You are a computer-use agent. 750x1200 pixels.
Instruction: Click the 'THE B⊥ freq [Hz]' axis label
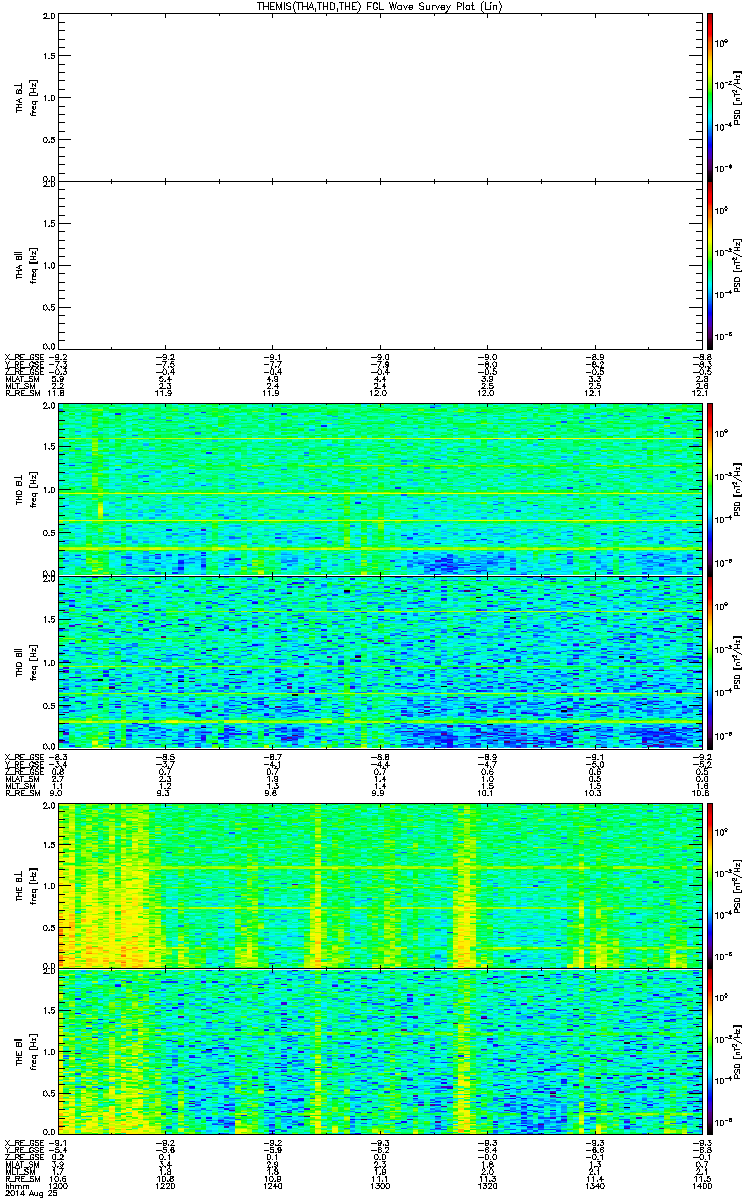(x=25, y=885)
